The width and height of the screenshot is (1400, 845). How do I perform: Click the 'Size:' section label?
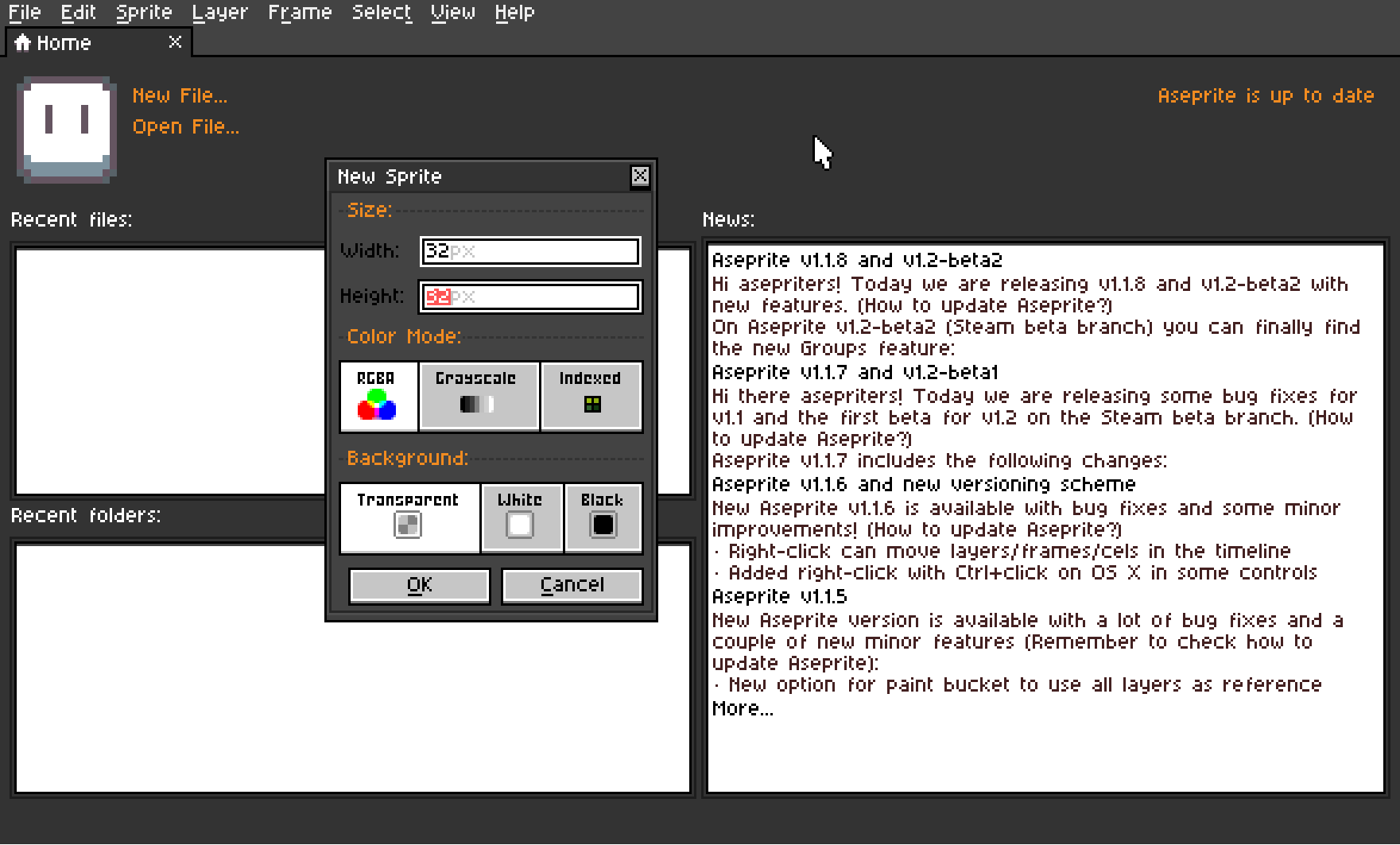370,211
